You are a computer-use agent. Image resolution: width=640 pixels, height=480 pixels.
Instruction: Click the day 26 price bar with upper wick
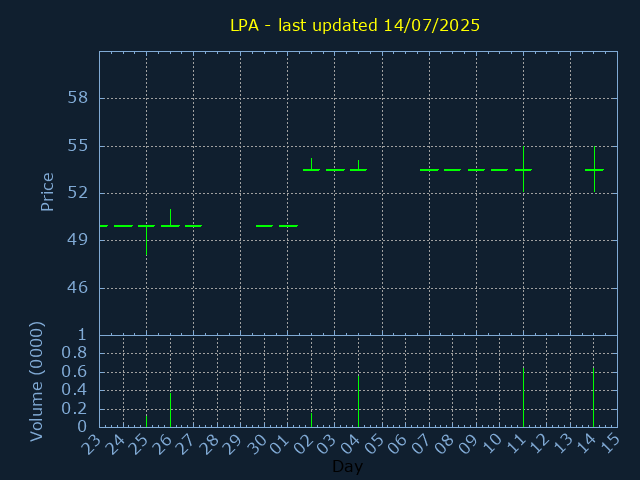tap(170, 218)
